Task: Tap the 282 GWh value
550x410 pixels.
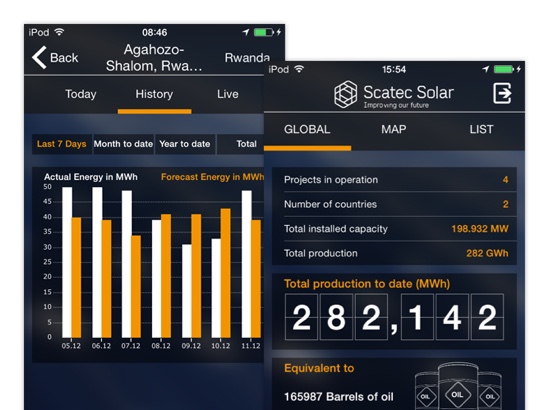Action: pos(487,253)
